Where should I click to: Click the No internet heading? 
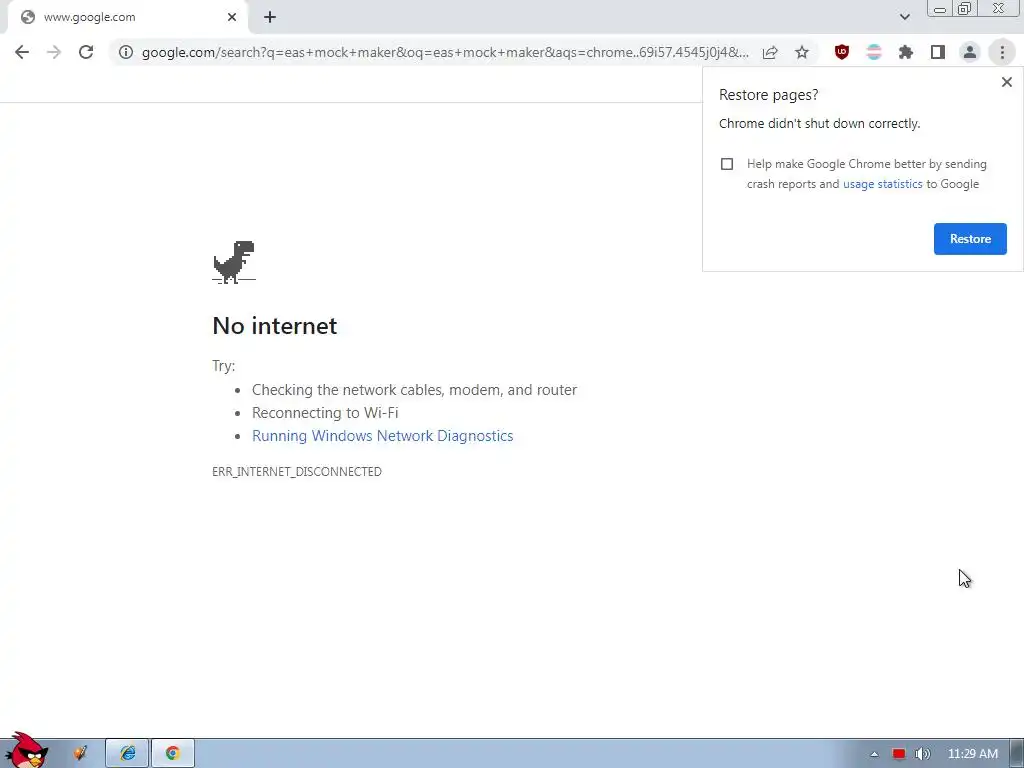coord(275,326)
